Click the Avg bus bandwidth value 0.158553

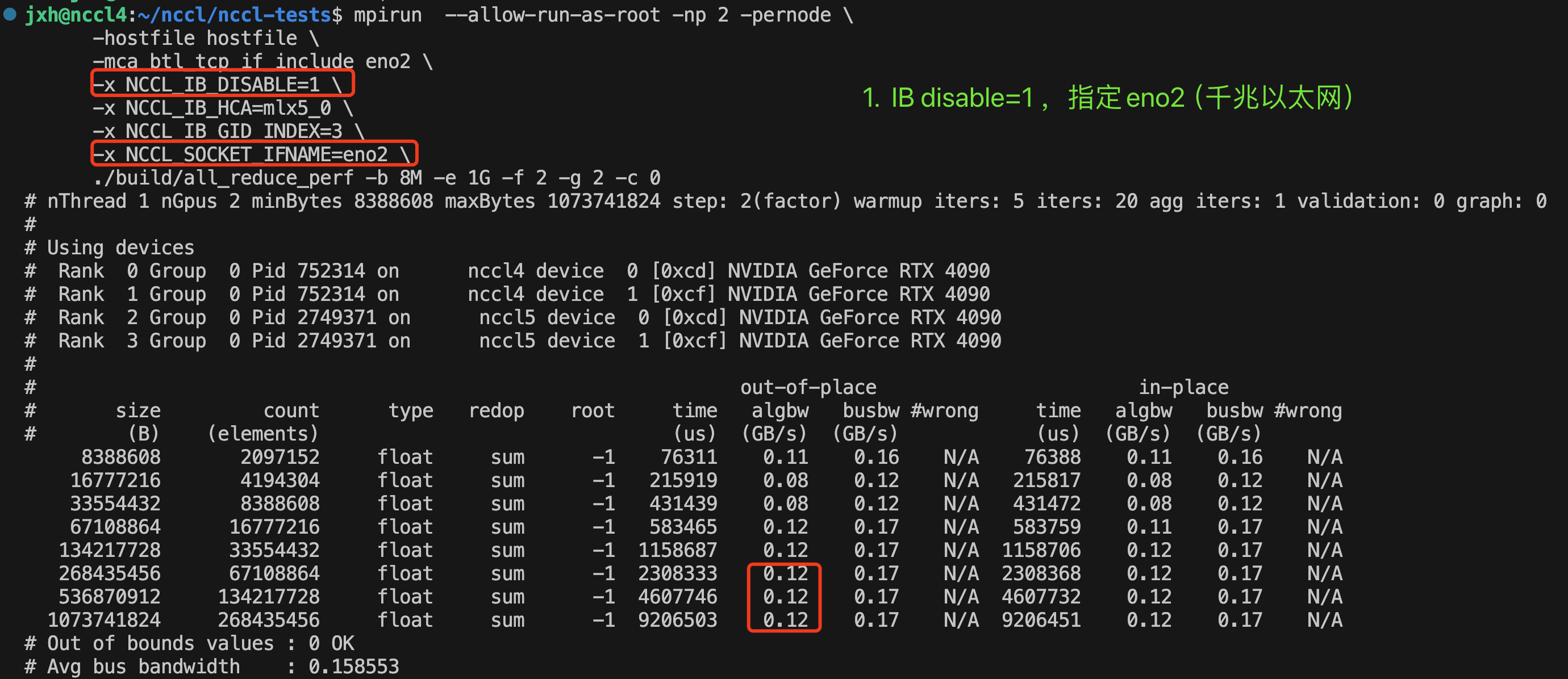(x=353, y=667)
